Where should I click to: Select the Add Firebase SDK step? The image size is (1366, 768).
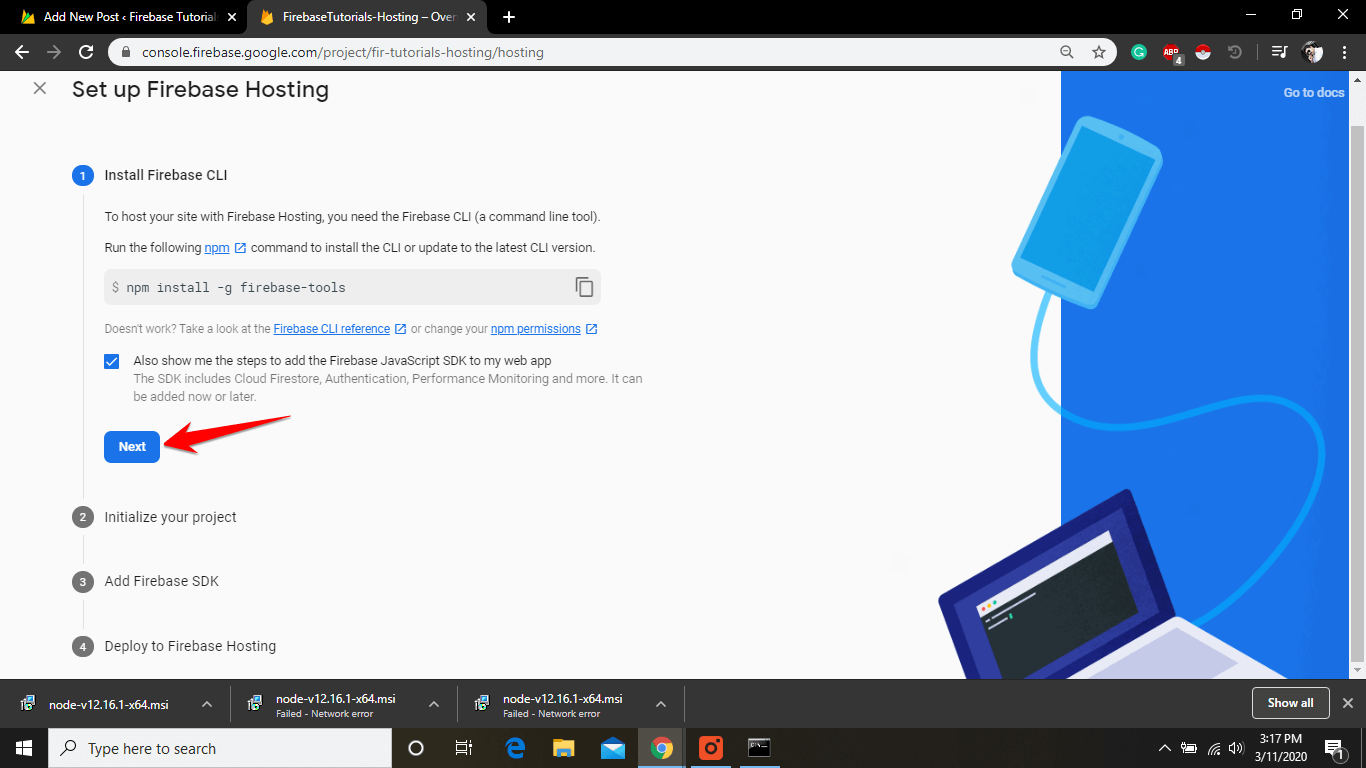click(x=161, y=581)
